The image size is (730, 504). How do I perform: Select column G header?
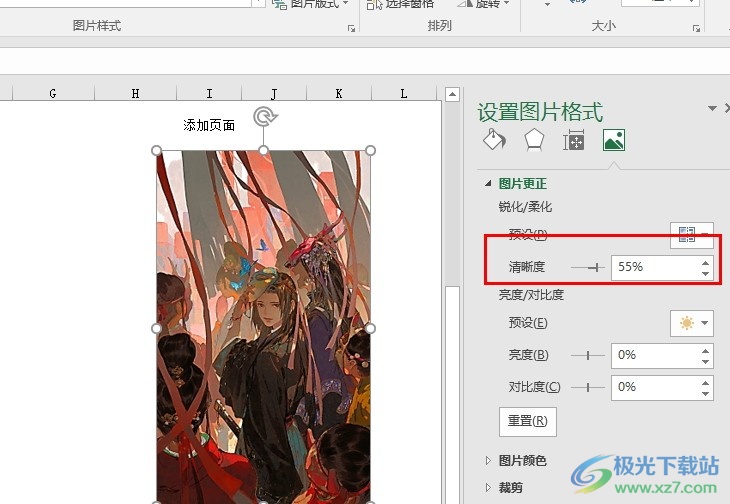click(x=53, y=93)
